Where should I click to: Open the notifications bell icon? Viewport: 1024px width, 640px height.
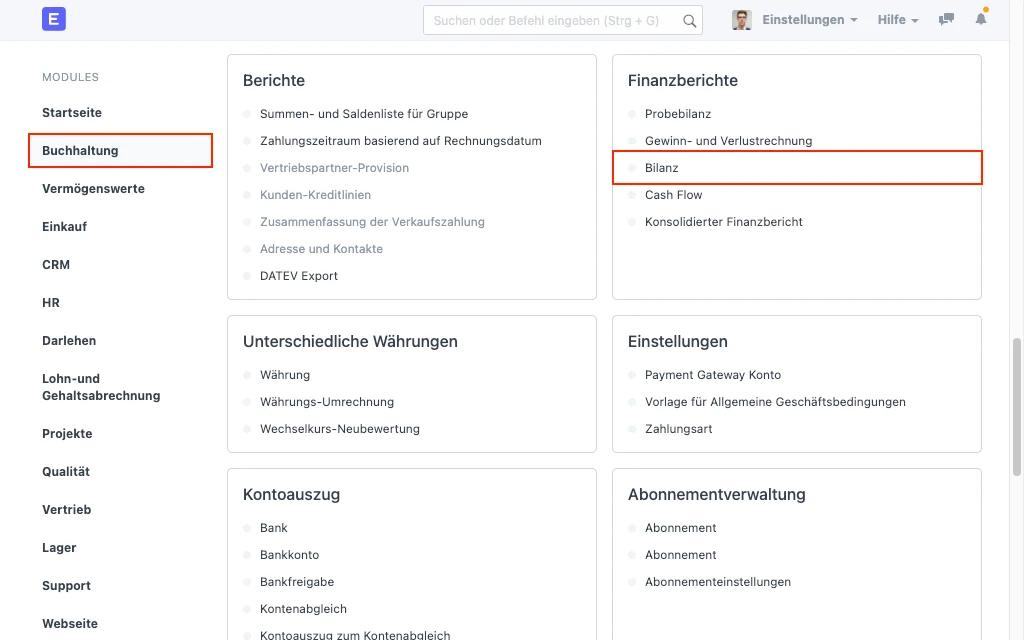coord(981,19)
